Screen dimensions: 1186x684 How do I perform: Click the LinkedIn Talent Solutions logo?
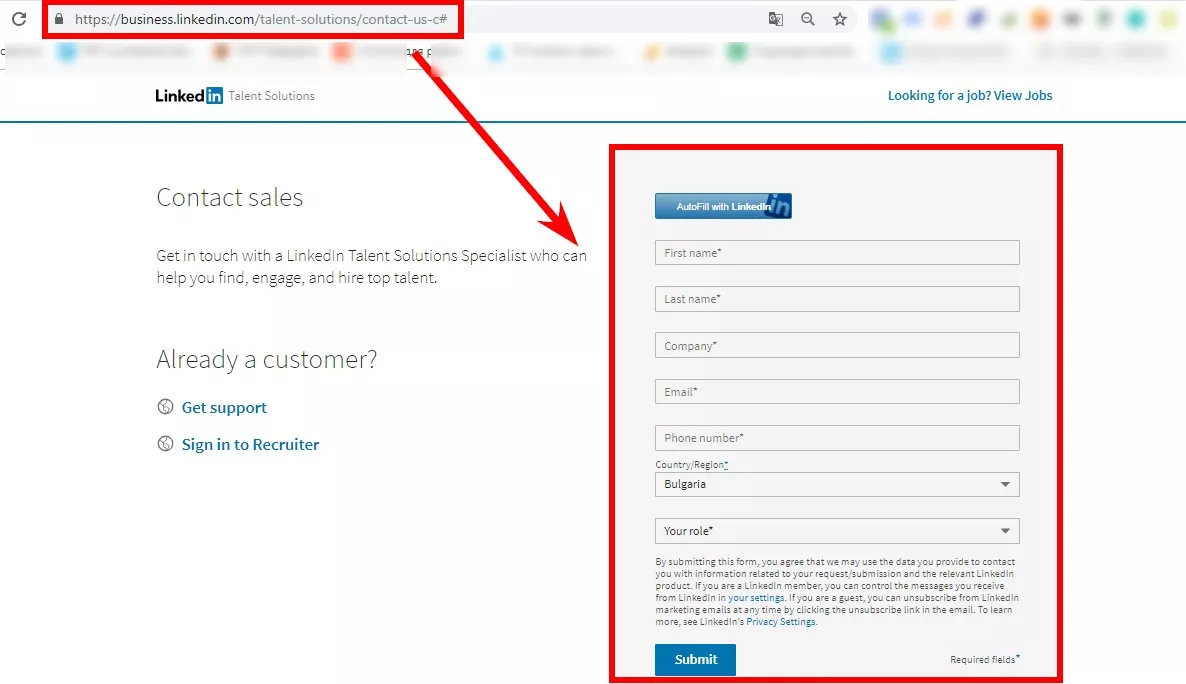[234, 95]
